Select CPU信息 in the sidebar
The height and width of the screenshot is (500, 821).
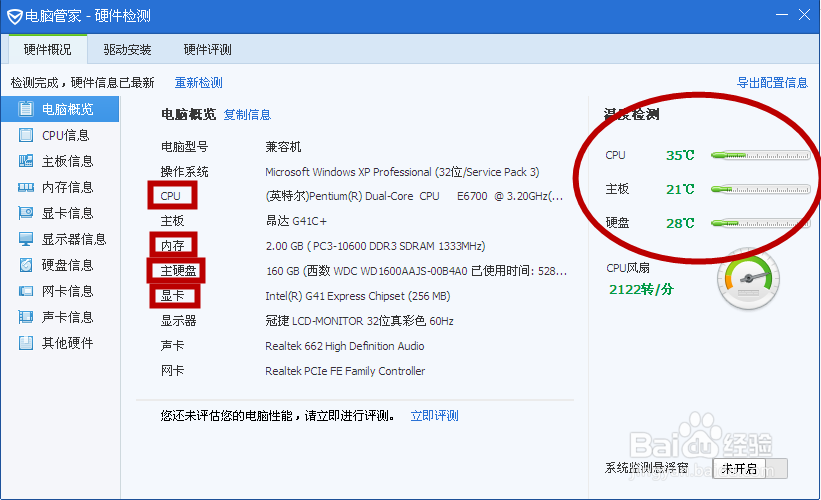tap(60, 135)
